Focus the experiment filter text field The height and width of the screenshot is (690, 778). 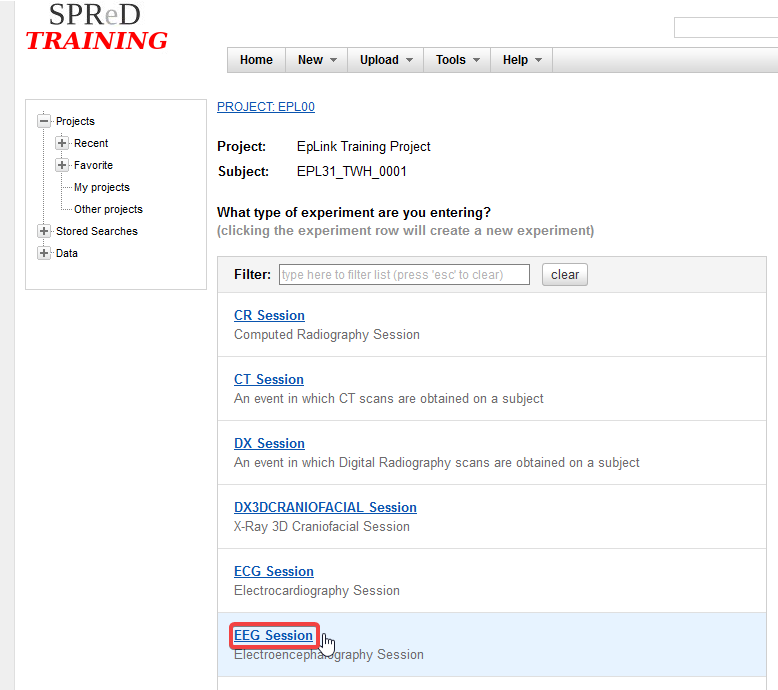tap(404, 274)
